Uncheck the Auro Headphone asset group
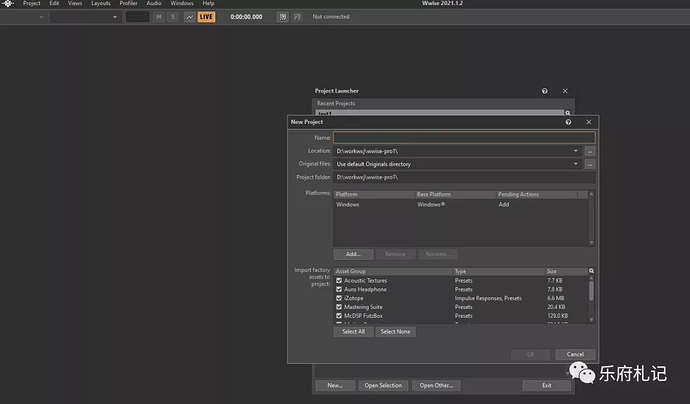This screenshot has height=404, width=690. point(339,290)
